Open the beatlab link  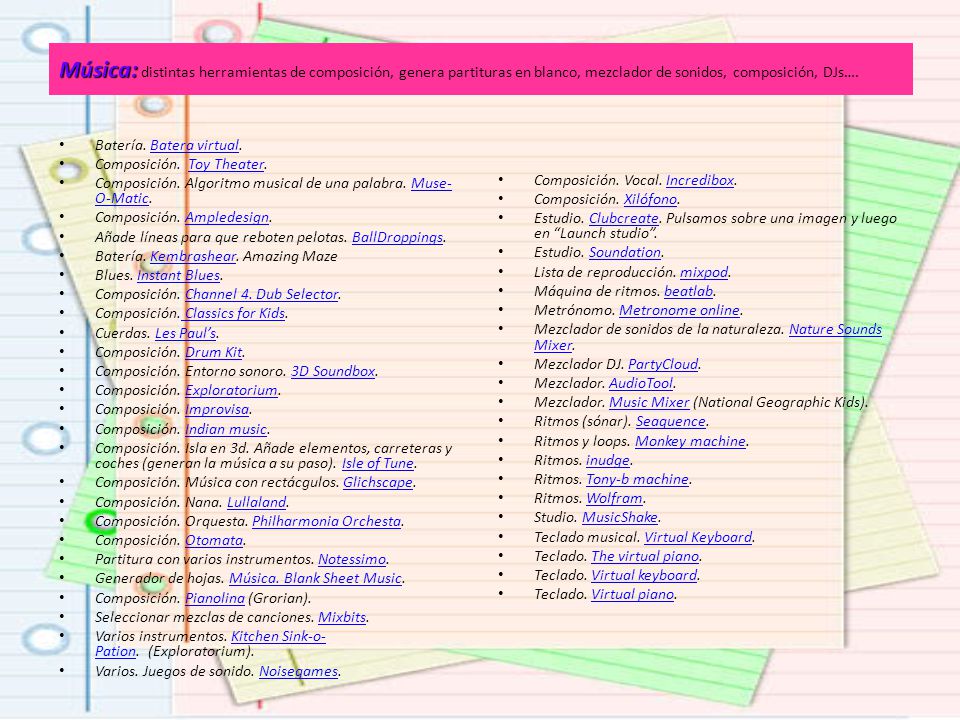tap(689, 291)
